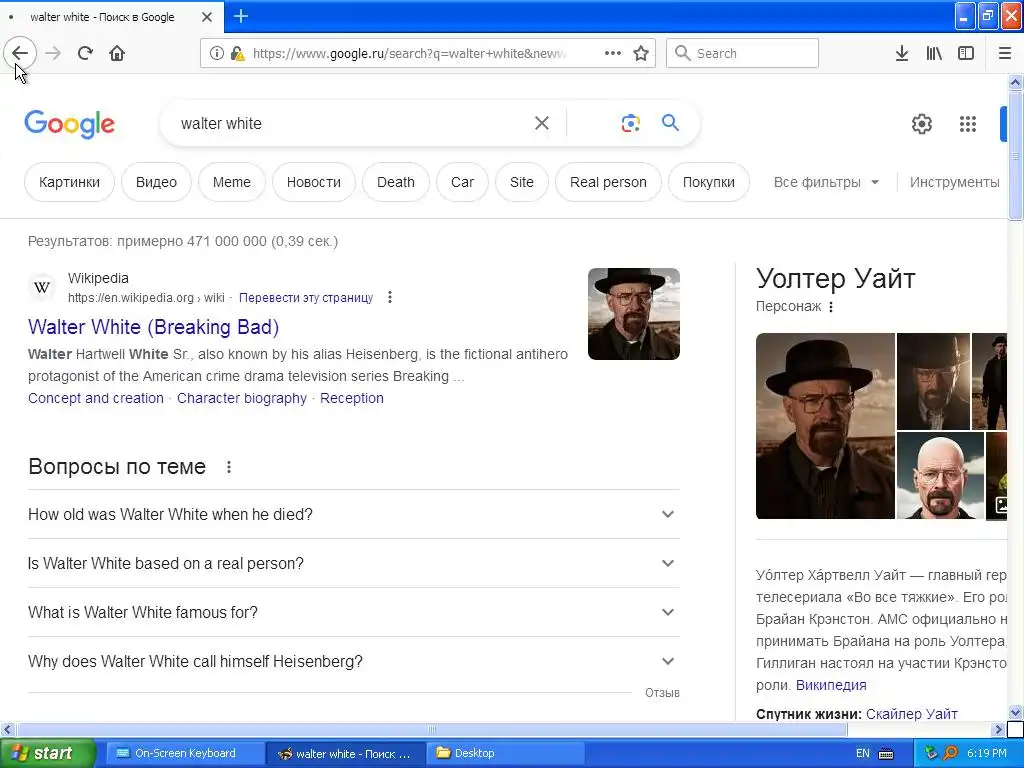Click the vertical scrollbar down arrow
Viewport: 1024px width, 768px height.
point(1016,712)
